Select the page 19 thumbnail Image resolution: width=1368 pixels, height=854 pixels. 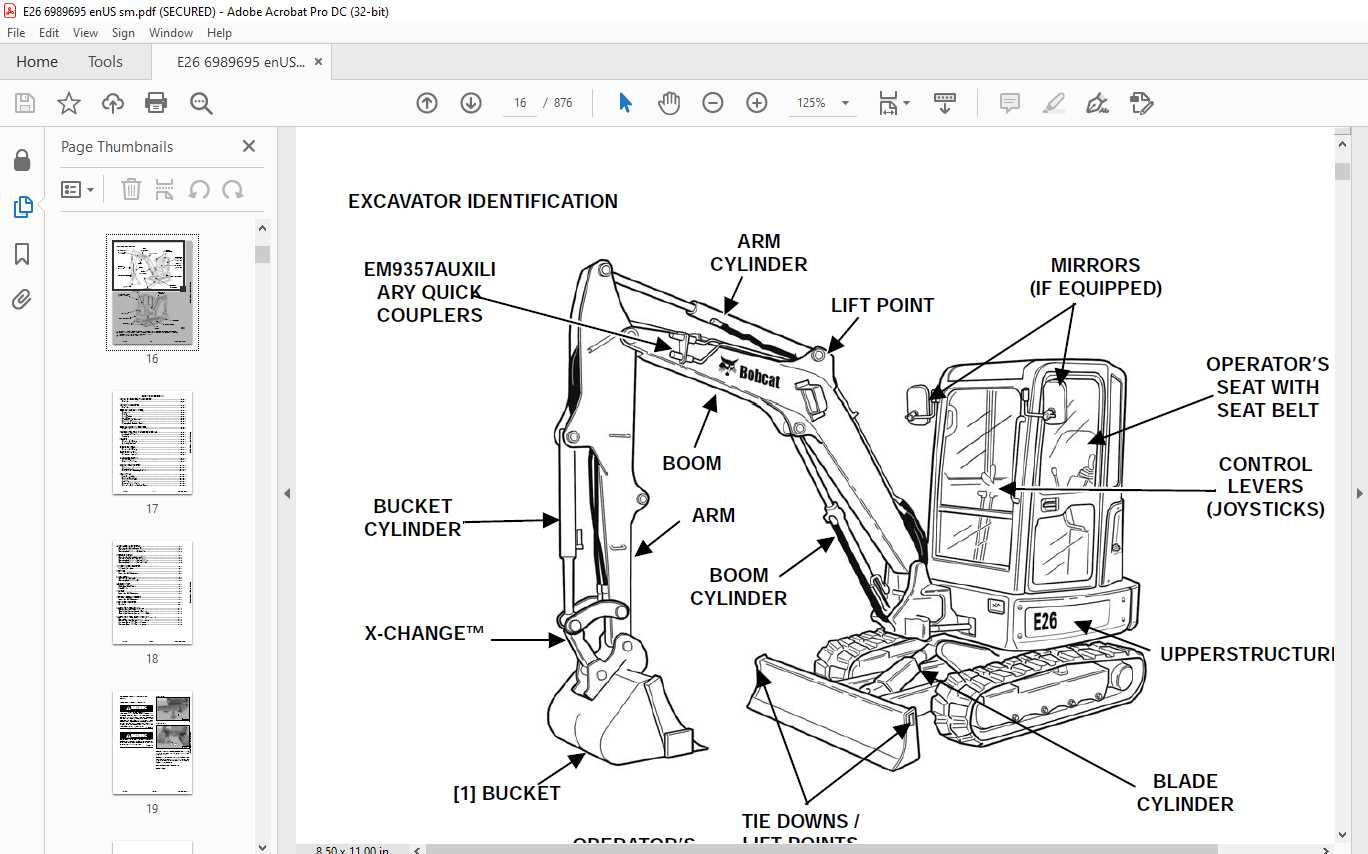click(152, 743)
